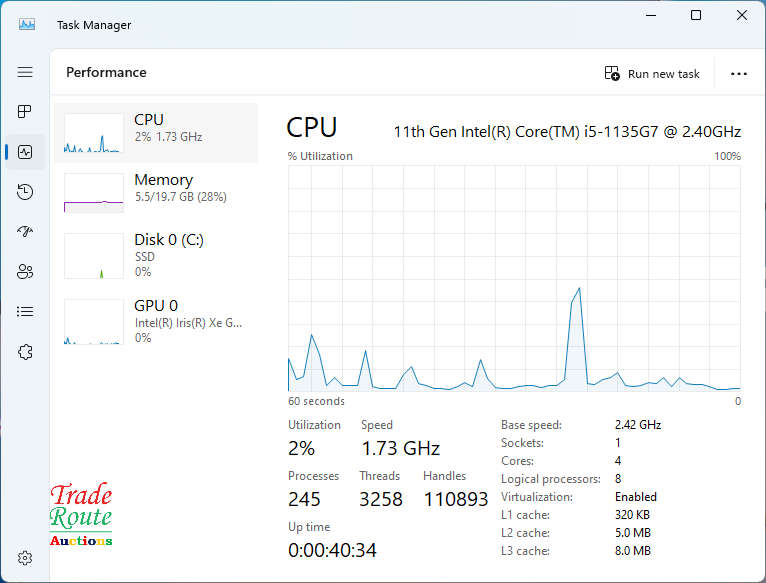Open the Services page

25,352
